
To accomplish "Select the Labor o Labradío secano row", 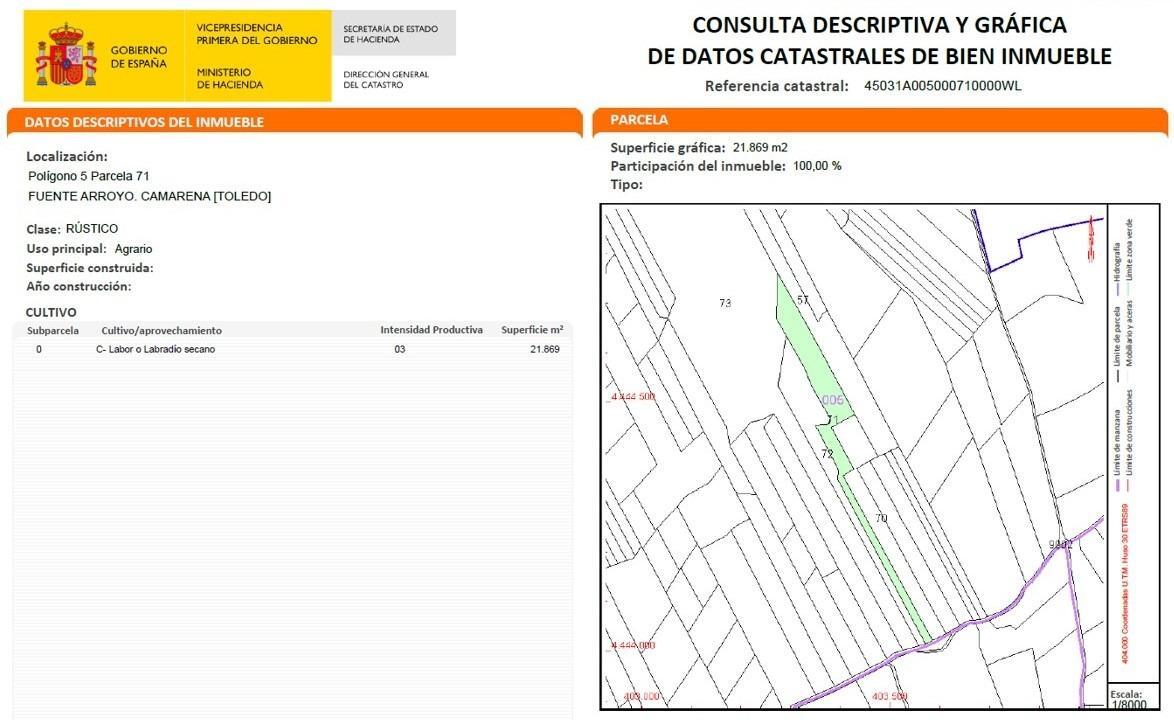I will click(x=294, y=350).
